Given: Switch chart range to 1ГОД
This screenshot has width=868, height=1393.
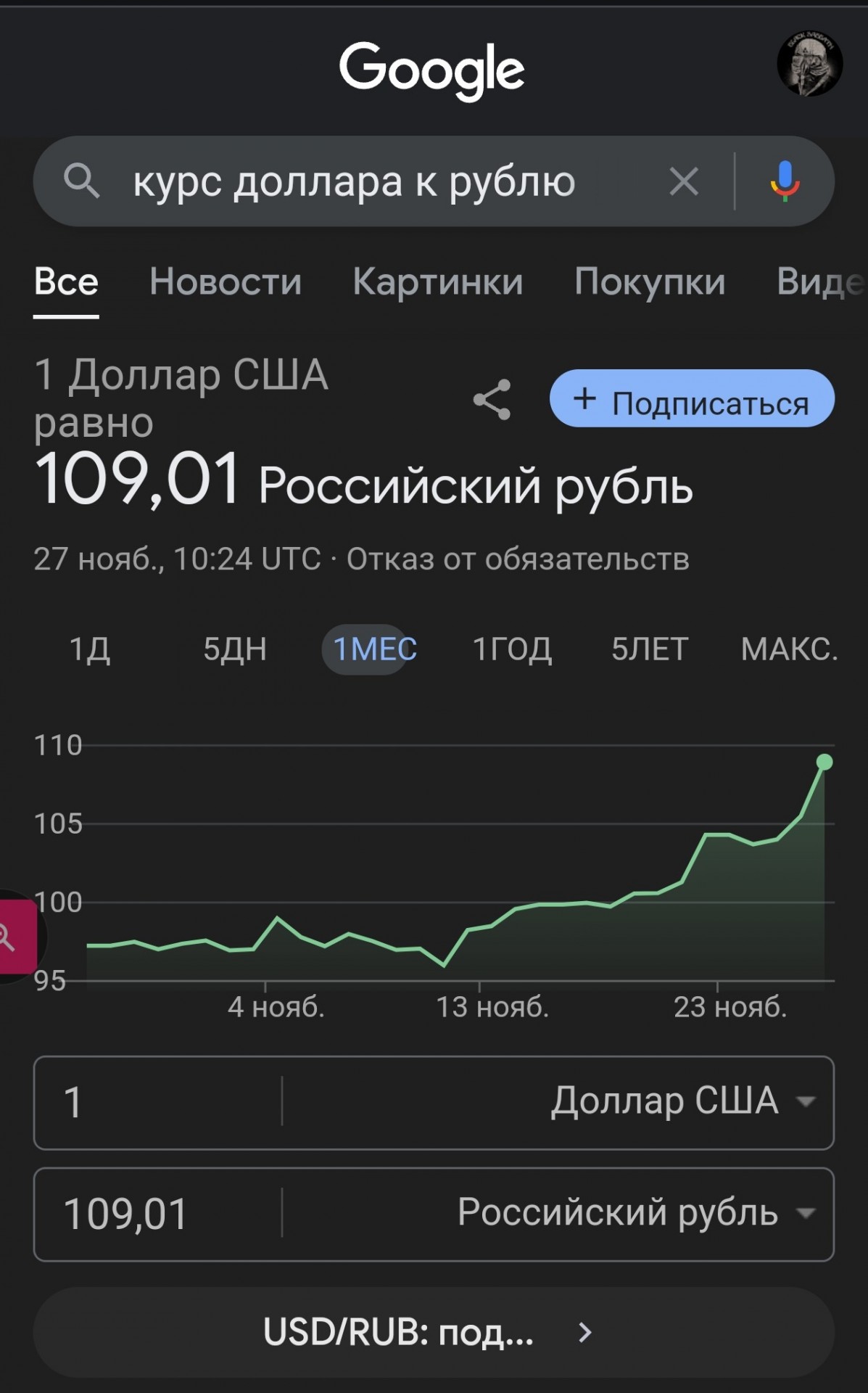Looking at the screenshot, I should [x=512, y=649].
